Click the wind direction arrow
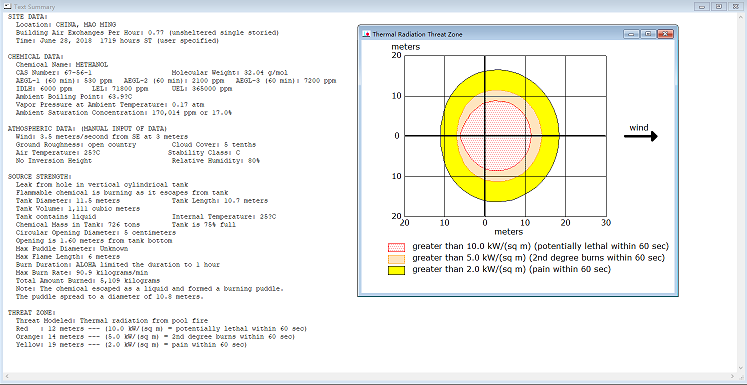 (641, 136)
